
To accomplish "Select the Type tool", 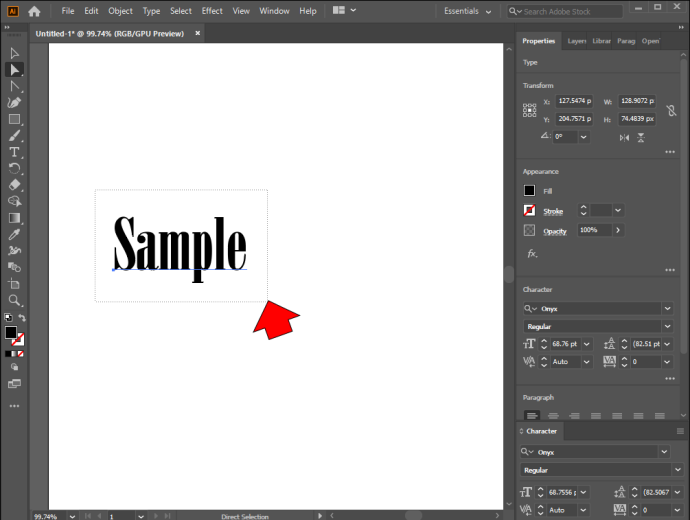I will (x=14, y=152).
